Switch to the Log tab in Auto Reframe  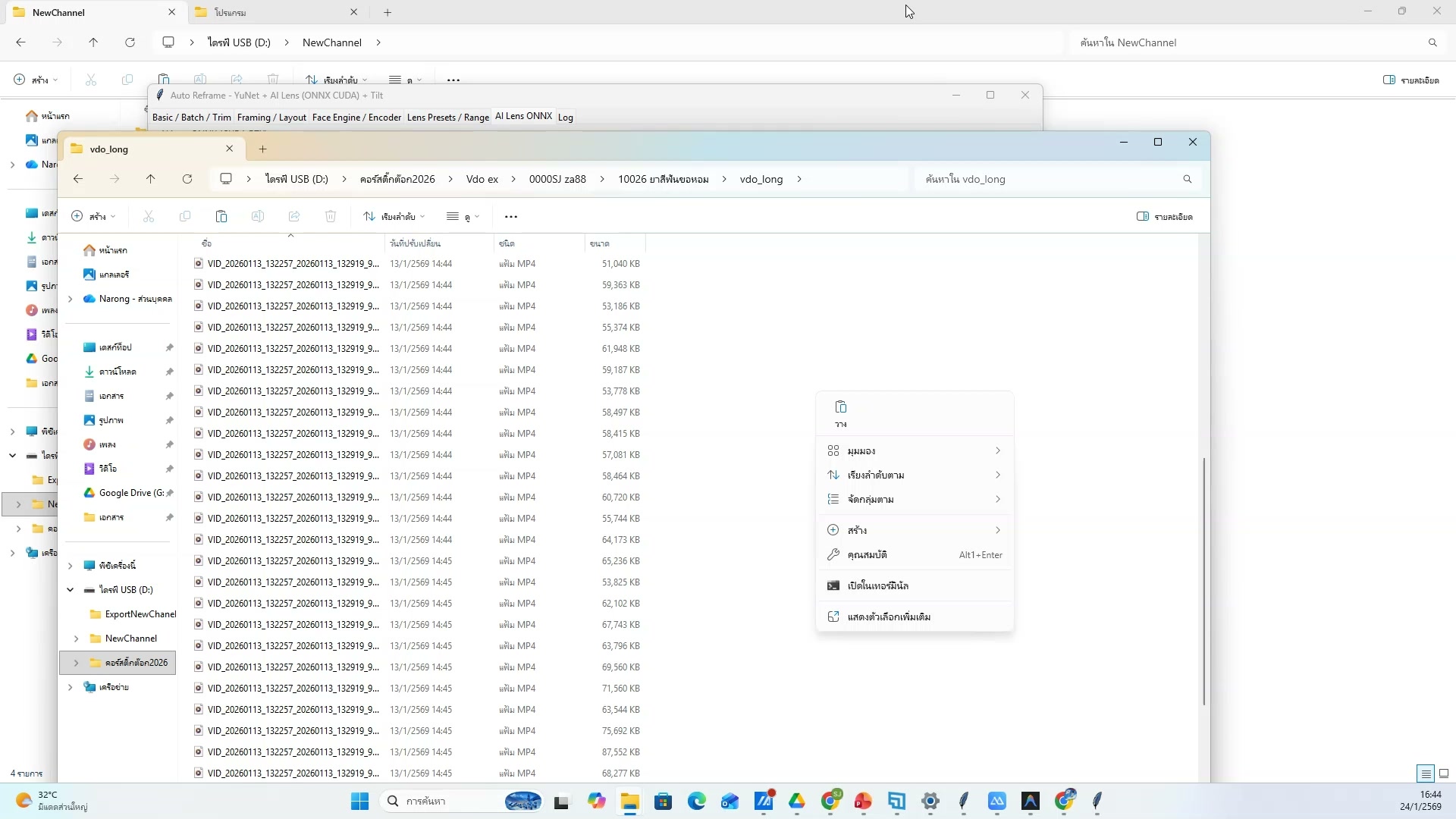[566, 116]
